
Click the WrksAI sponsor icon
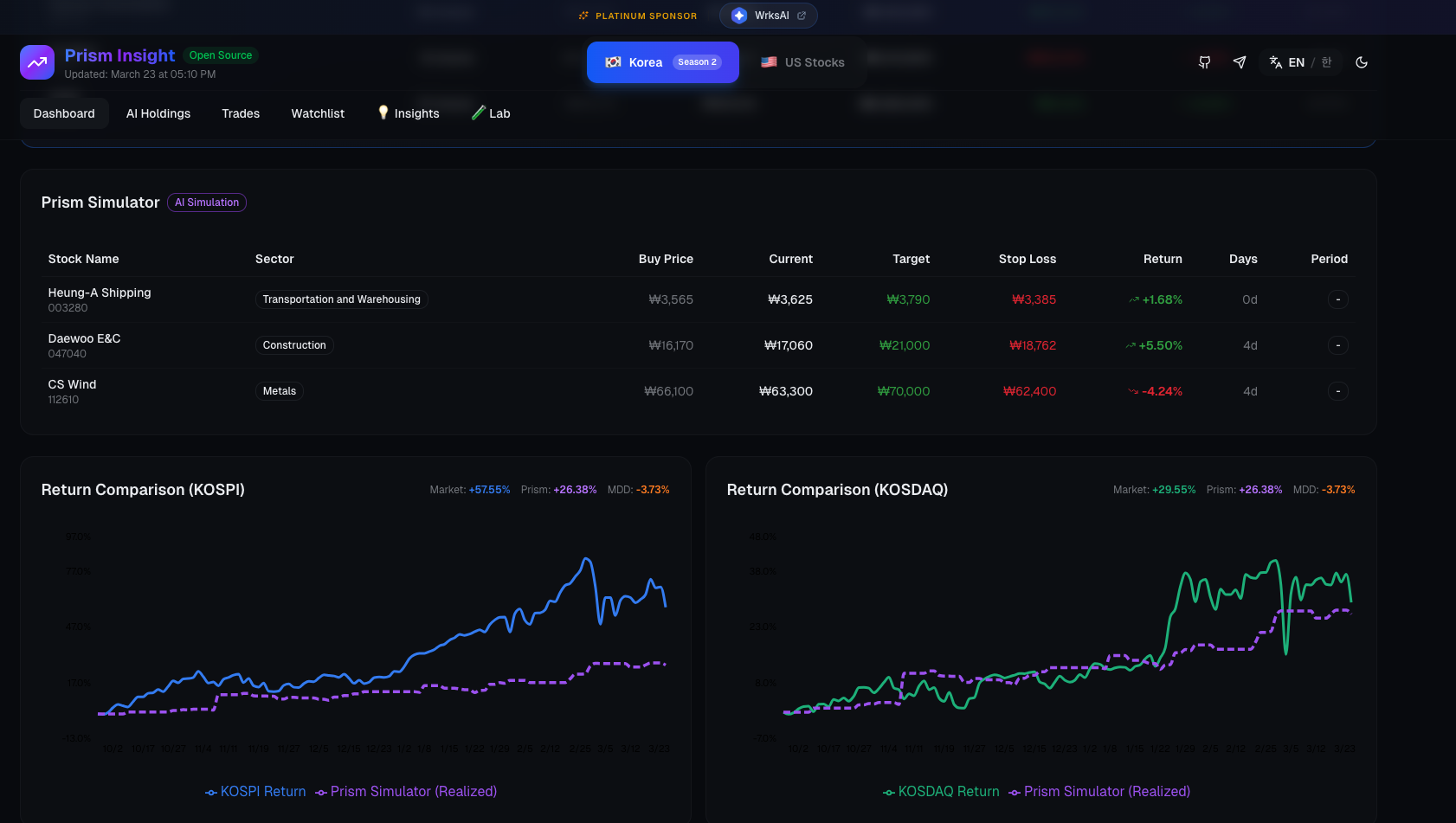(x=738, y=15)
